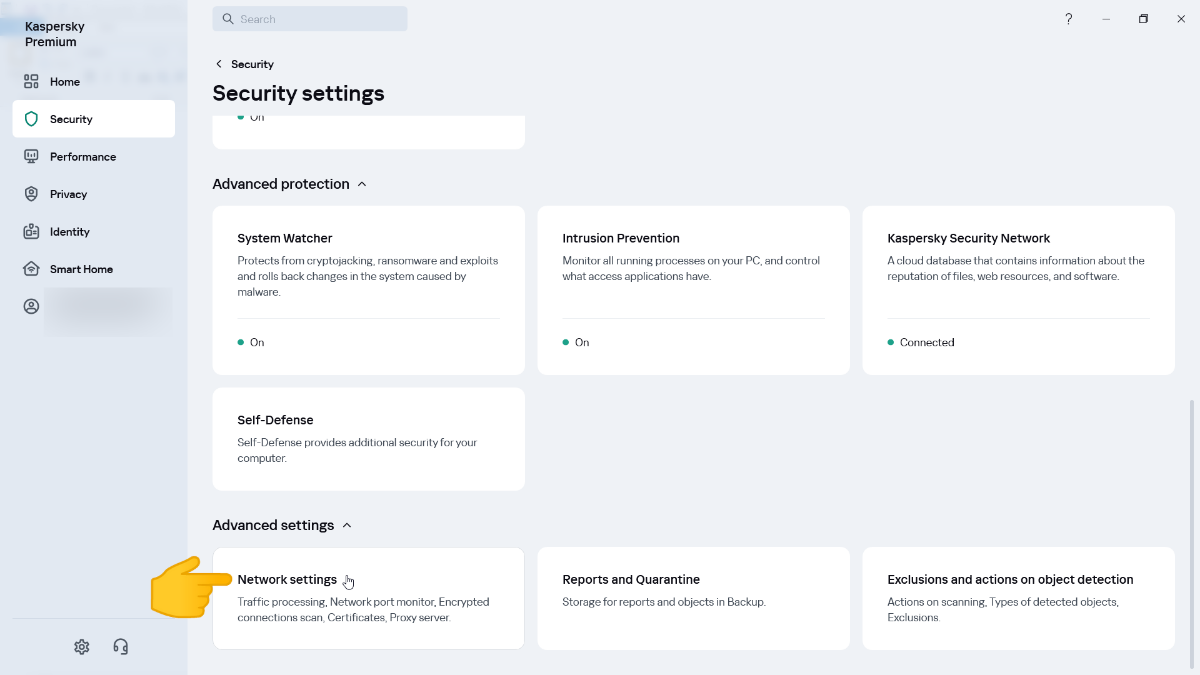The width and height of the screenshot is (1200, 675).
Task: Go to Privacy shield icon
Action: [31, 194]
